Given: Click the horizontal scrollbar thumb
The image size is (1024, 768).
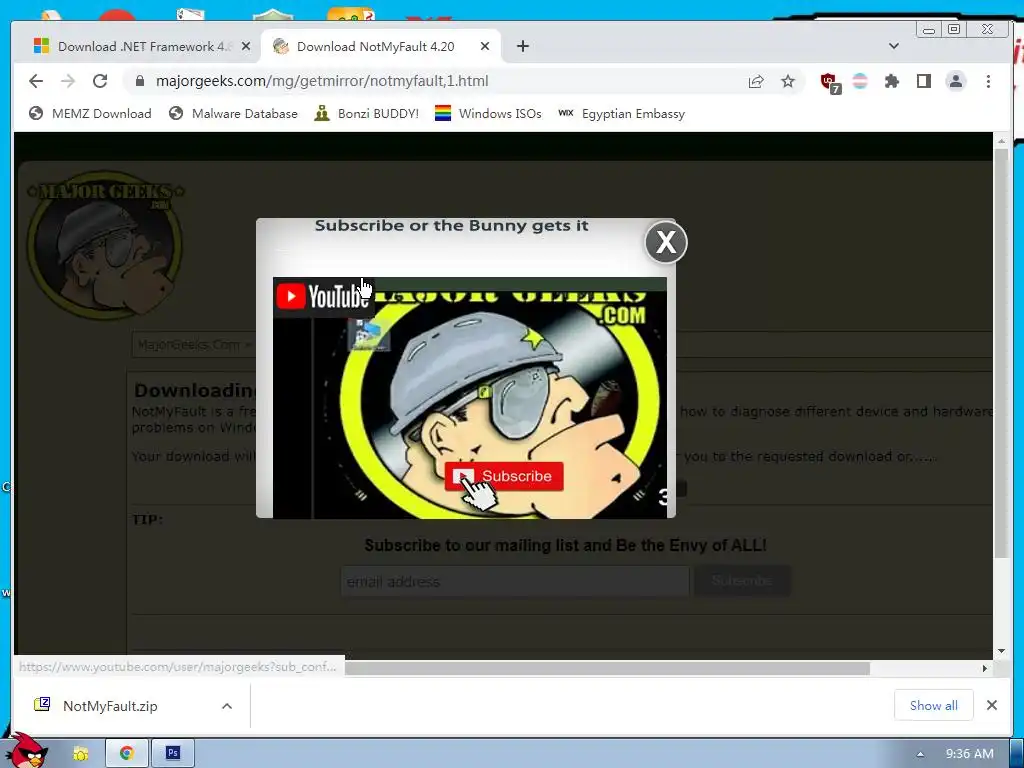Looking at the screenshot, I should 607,668.
